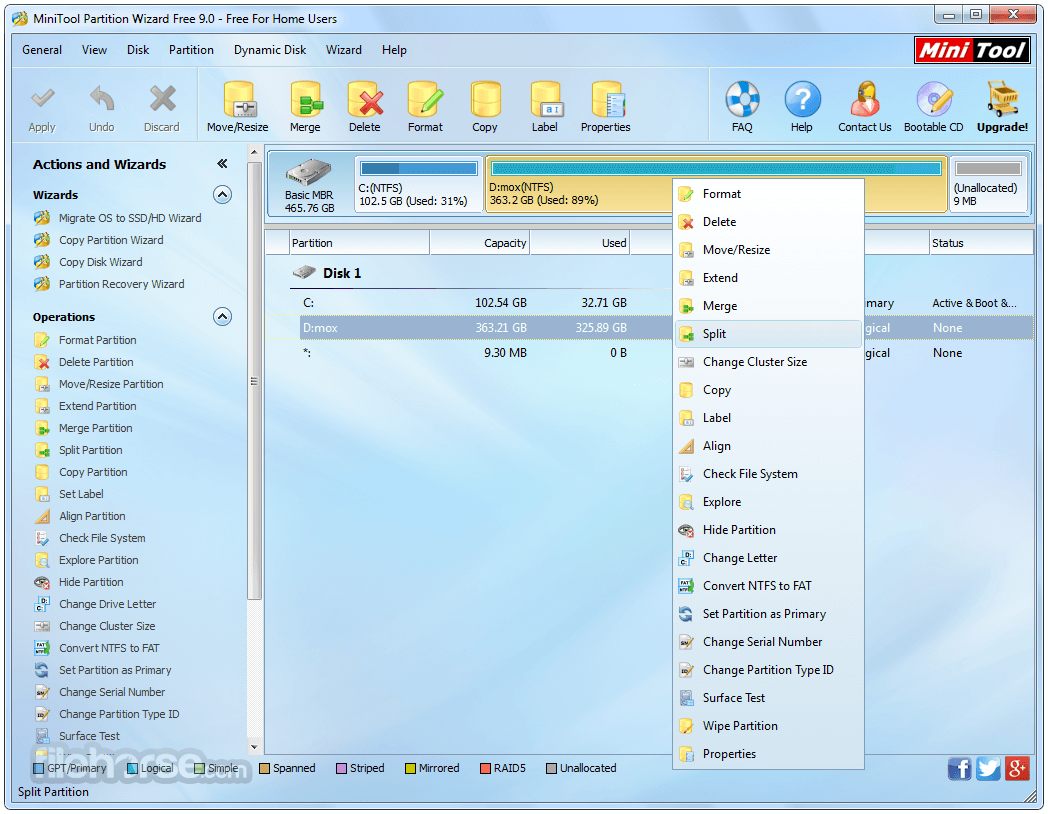Open the Facebook social icon
The width and height of the screenshot is (1048, 814).
pyautogui.click(x=959, y=768)
